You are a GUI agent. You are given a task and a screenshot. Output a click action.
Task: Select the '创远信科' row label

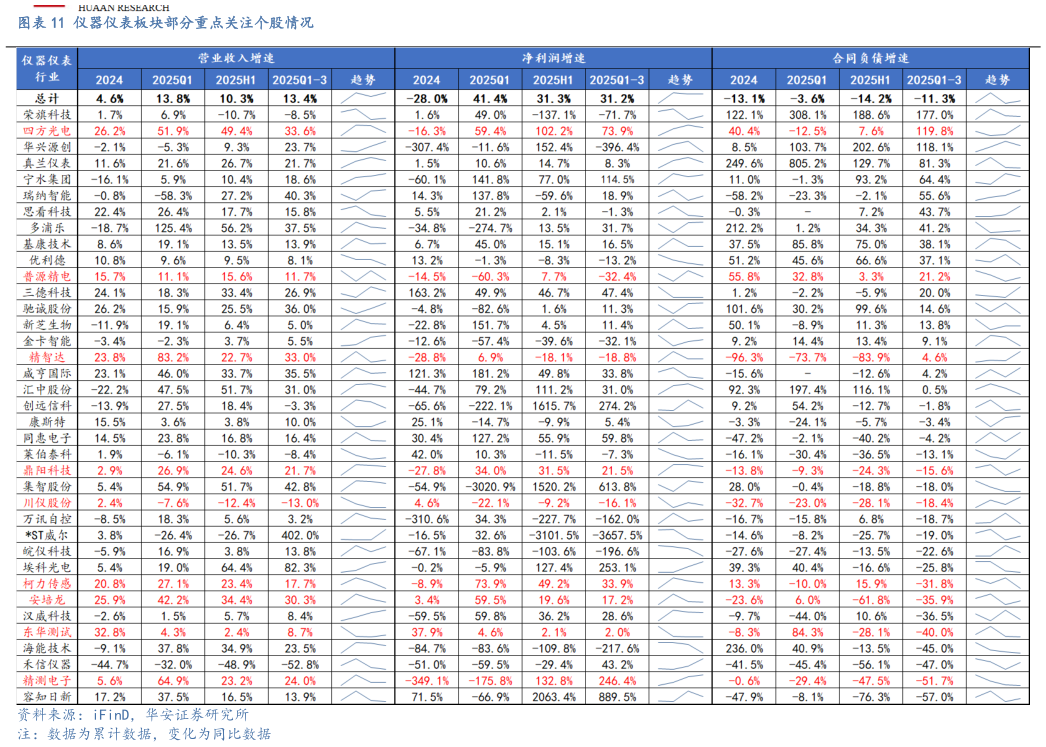(47, 406)
